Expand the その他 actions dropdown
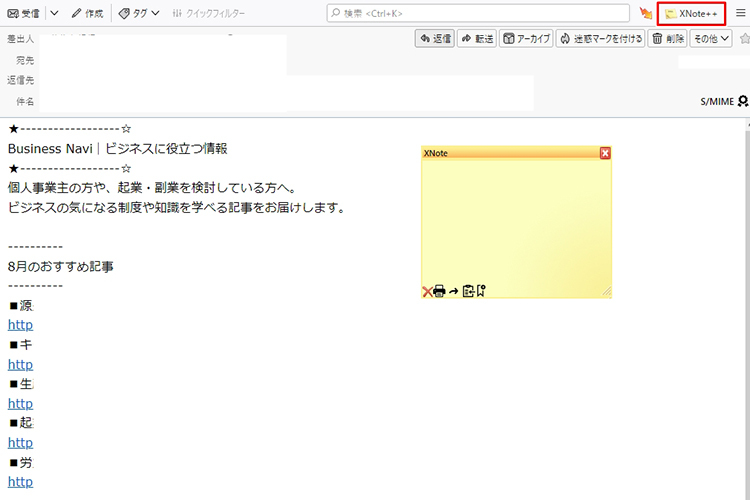The width and height of the screenshot is (750, 500). [x=712, y=38]
